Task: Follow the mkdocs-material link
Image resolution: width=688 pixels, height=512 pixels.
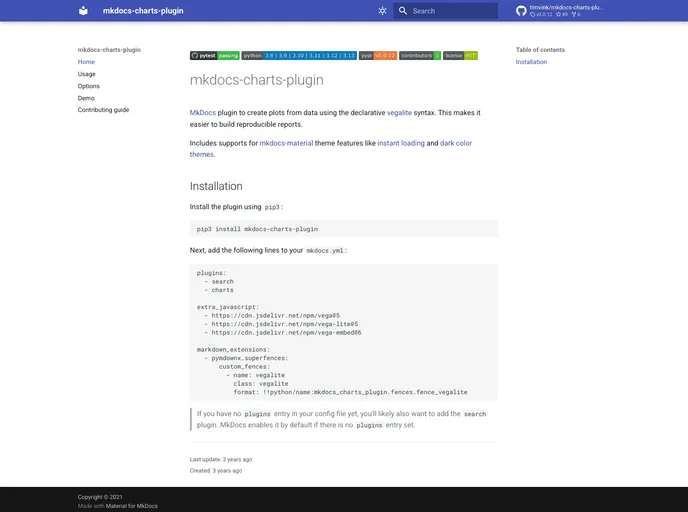Action: pyautogui.click(x=286, y=143)
